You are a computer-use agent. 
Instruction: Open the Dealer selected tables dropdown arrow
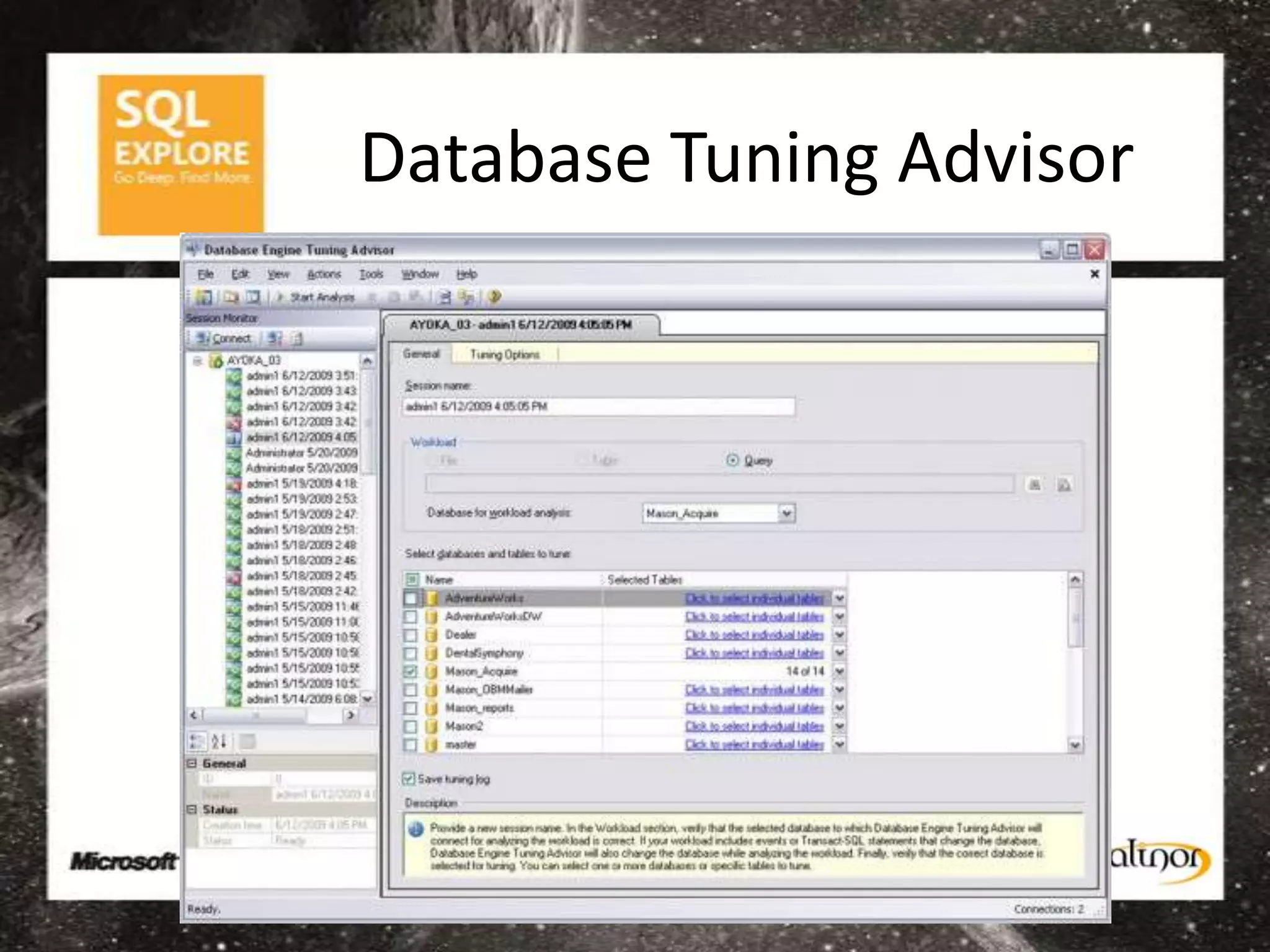(839, 635)
